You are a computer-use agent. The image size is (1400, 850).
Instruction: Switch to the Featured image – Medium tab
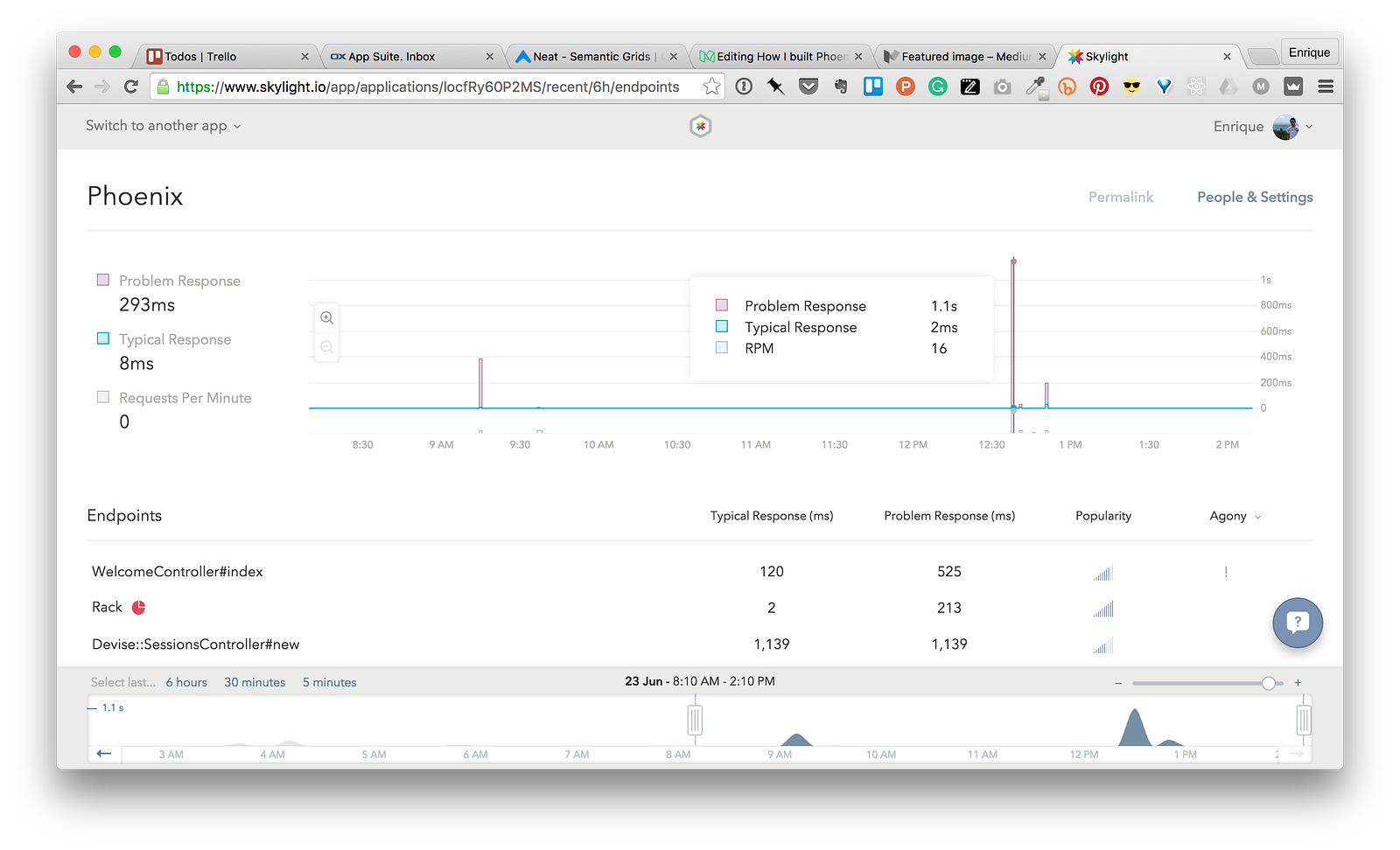point(964,56)
